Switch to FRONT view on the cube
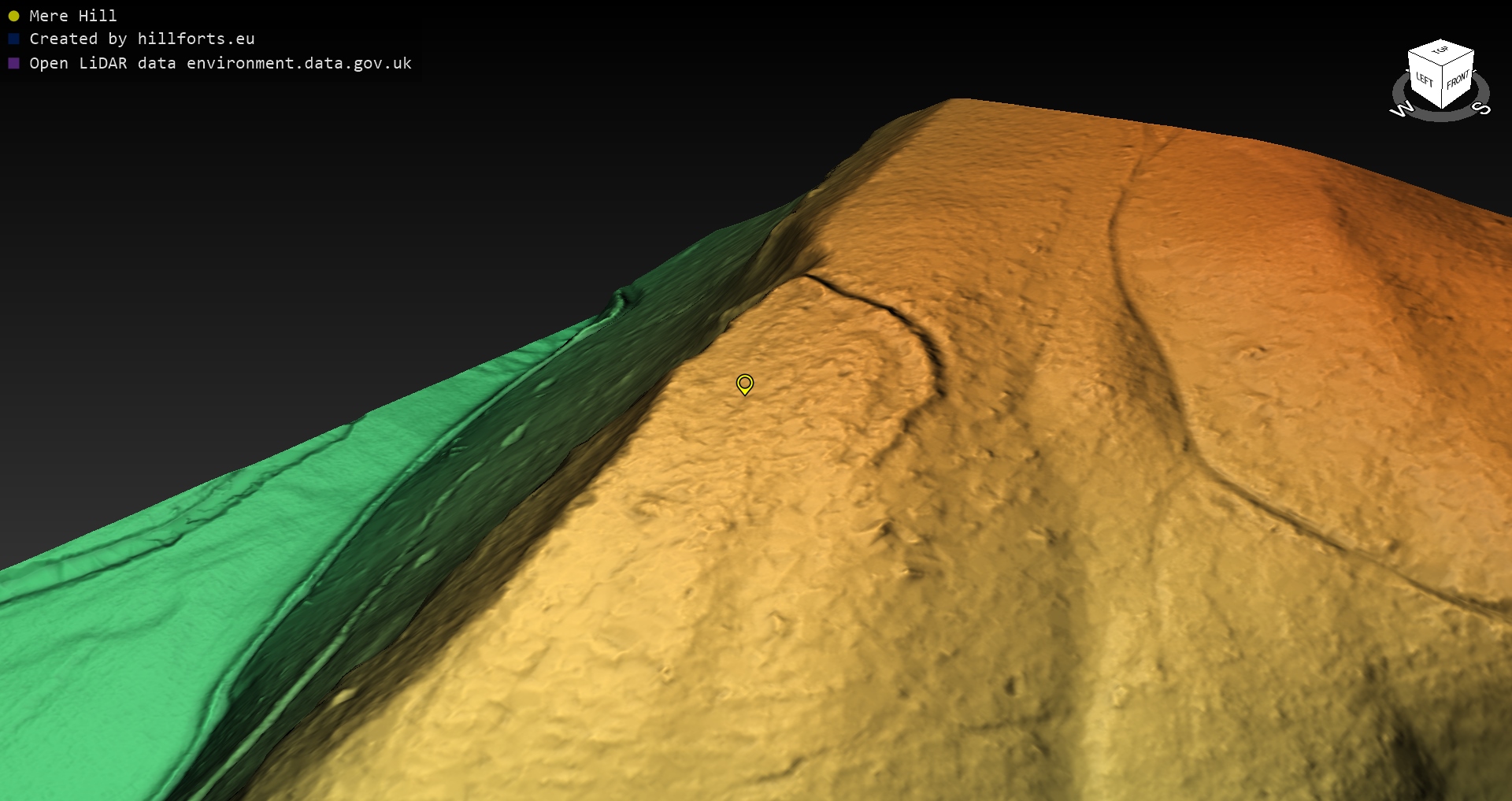The width and height of the screenshot is (1512, 801). click(1458, 80)
